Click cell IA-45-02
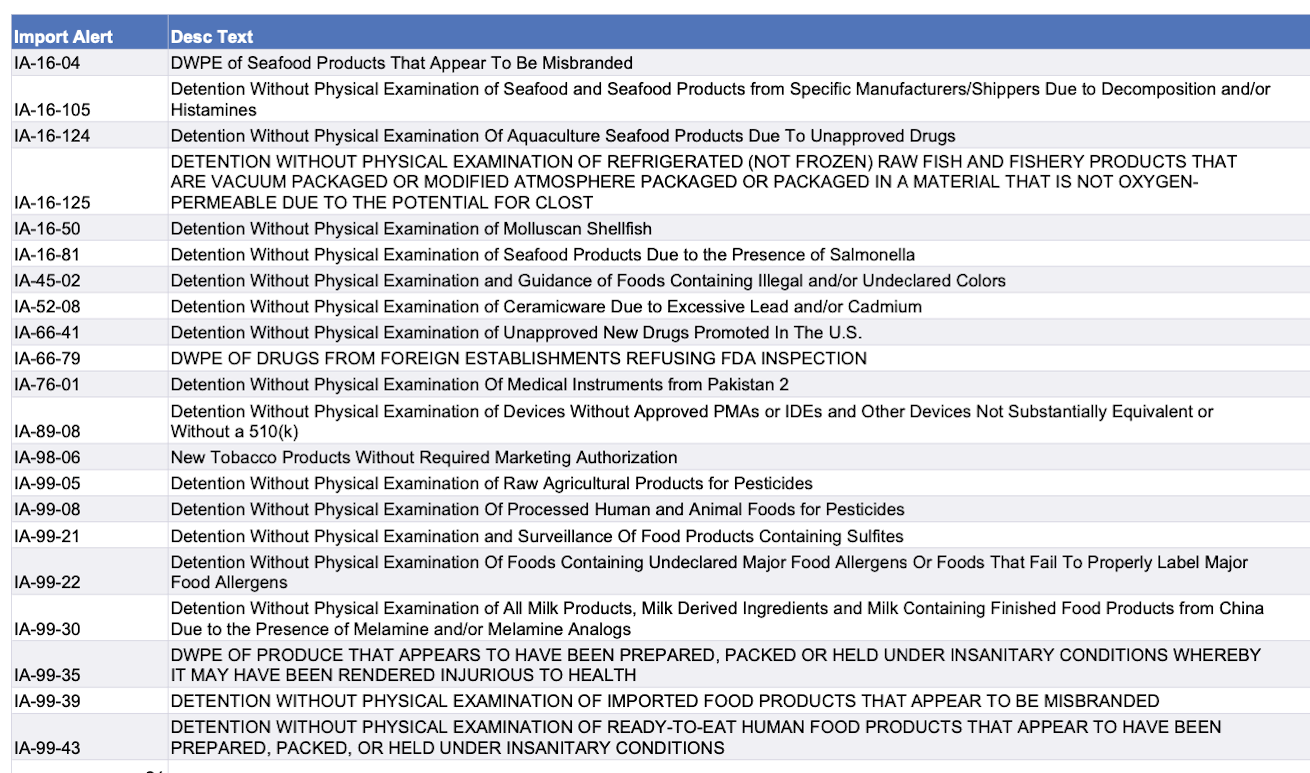 coord(47,281)
